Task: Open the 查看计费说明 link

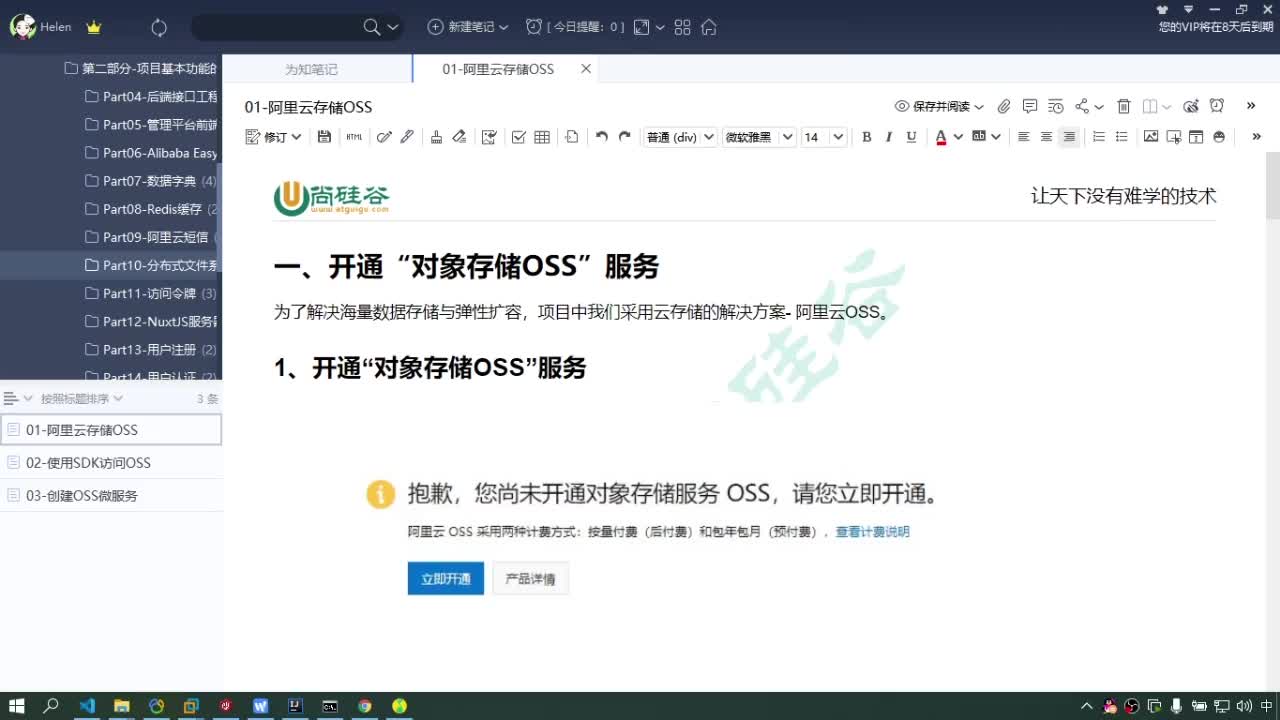Action: [873, 532]
